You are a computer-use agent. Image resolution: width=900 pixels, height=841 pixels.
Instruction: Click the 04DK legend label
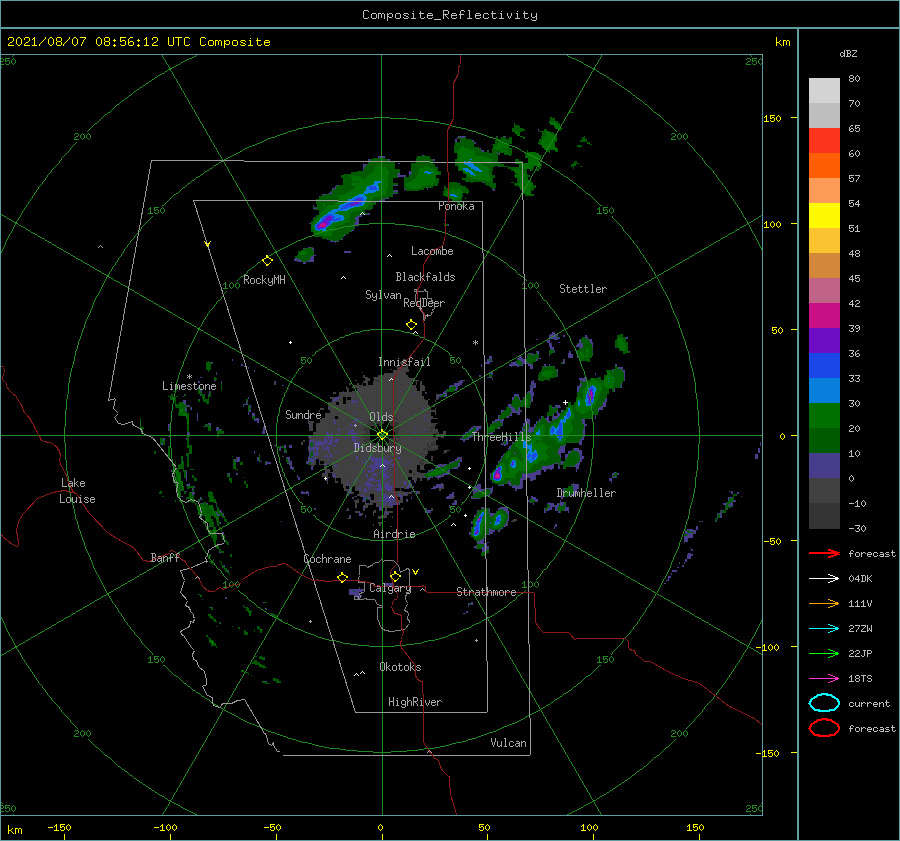[860, 578]
